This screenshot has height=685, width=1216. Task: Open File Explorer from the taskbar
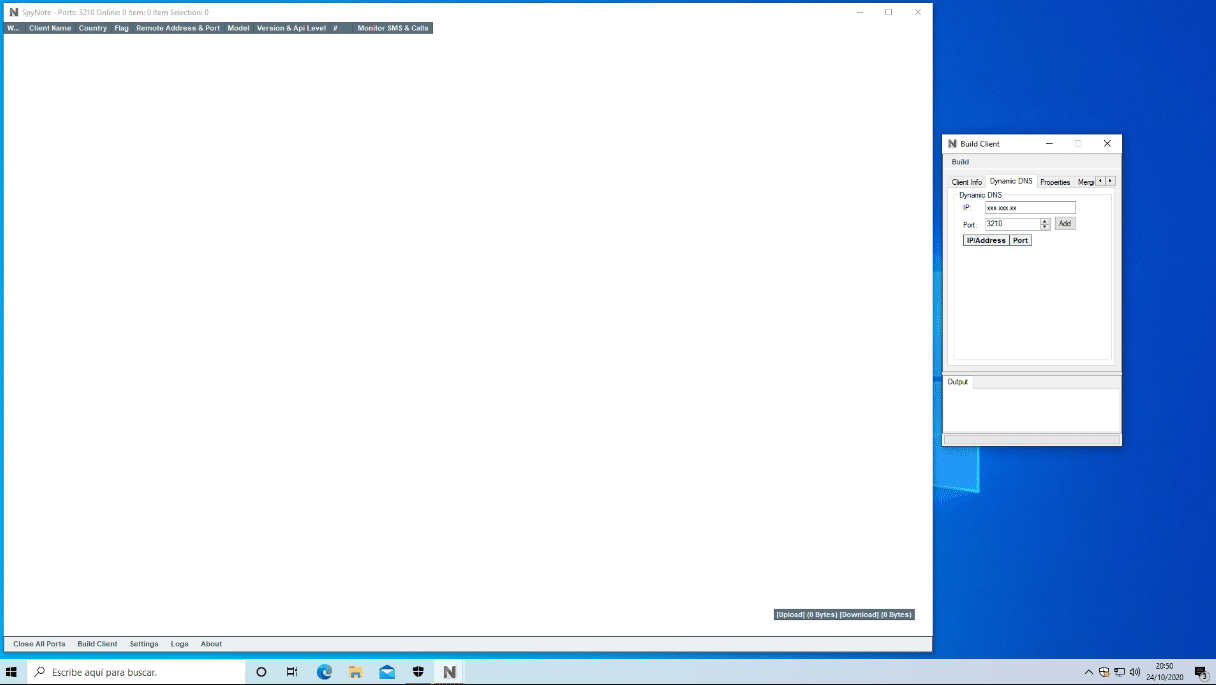tap(355, 672)
